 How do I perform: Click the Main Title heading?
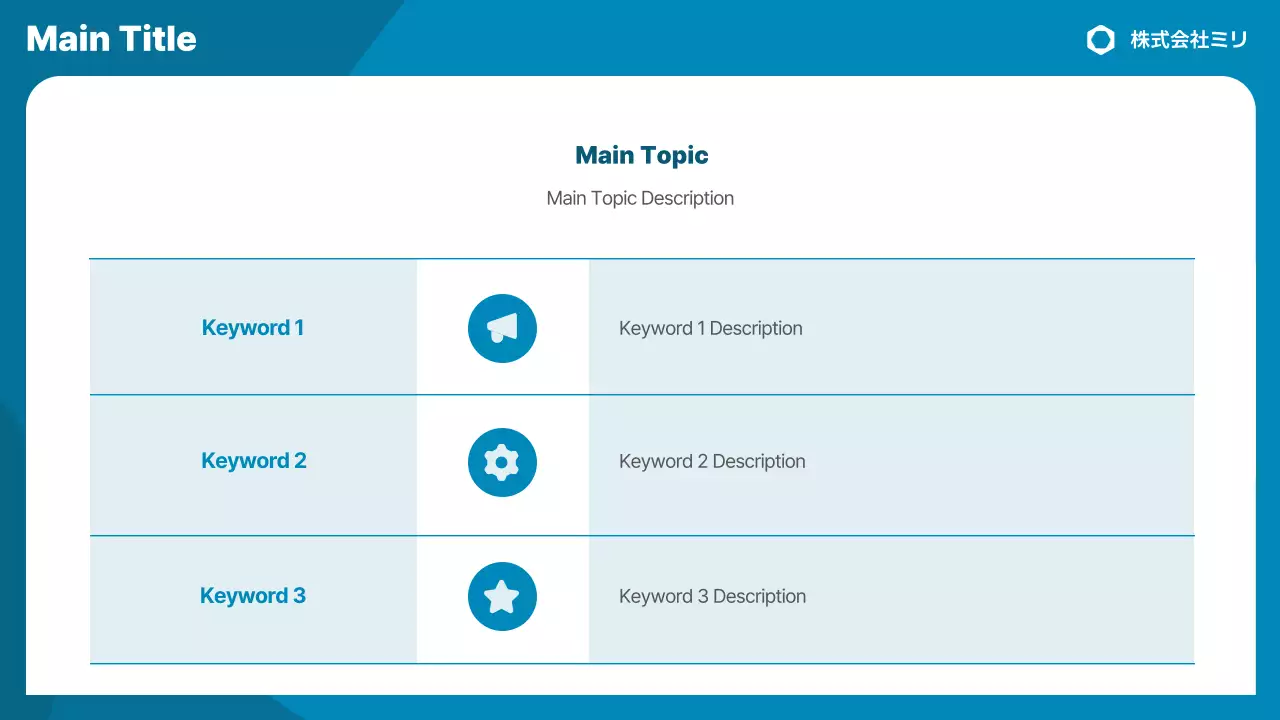[x=111, y=39]
